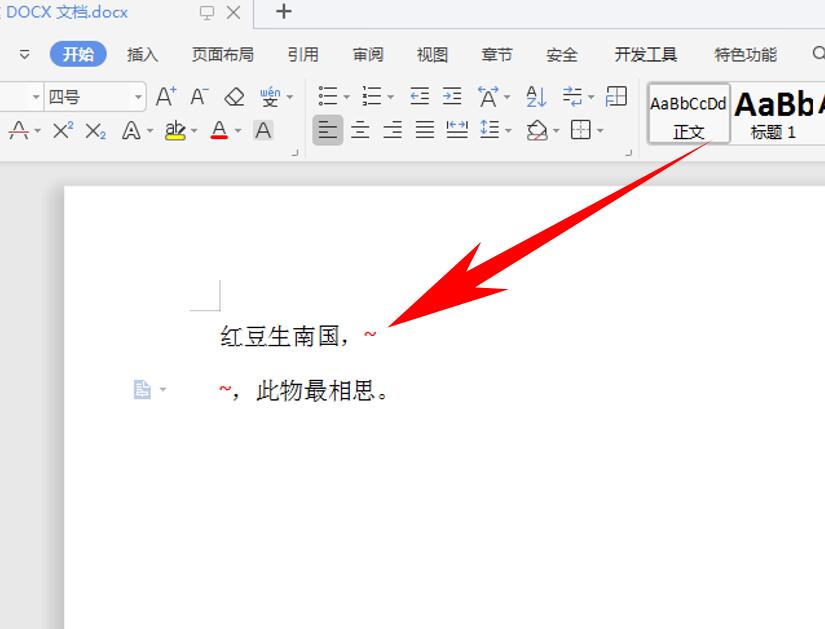
Task: Open a new document tab with plus
Action: click(x=284, y=11)
